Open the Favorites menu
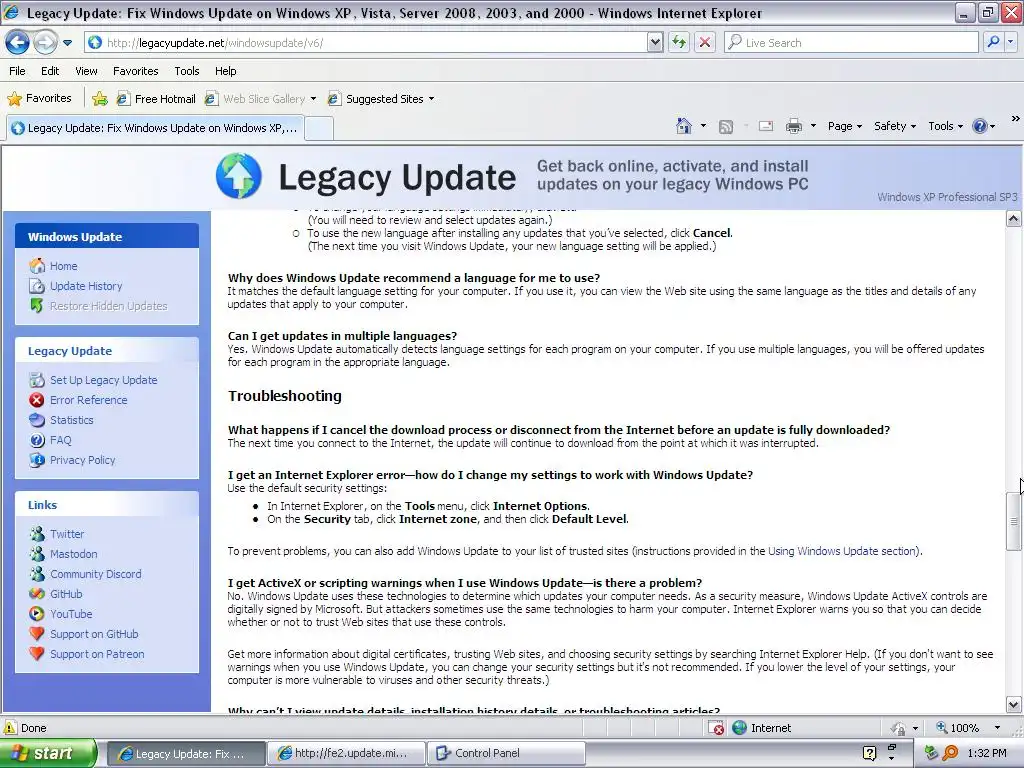 (x=135, y=71)
